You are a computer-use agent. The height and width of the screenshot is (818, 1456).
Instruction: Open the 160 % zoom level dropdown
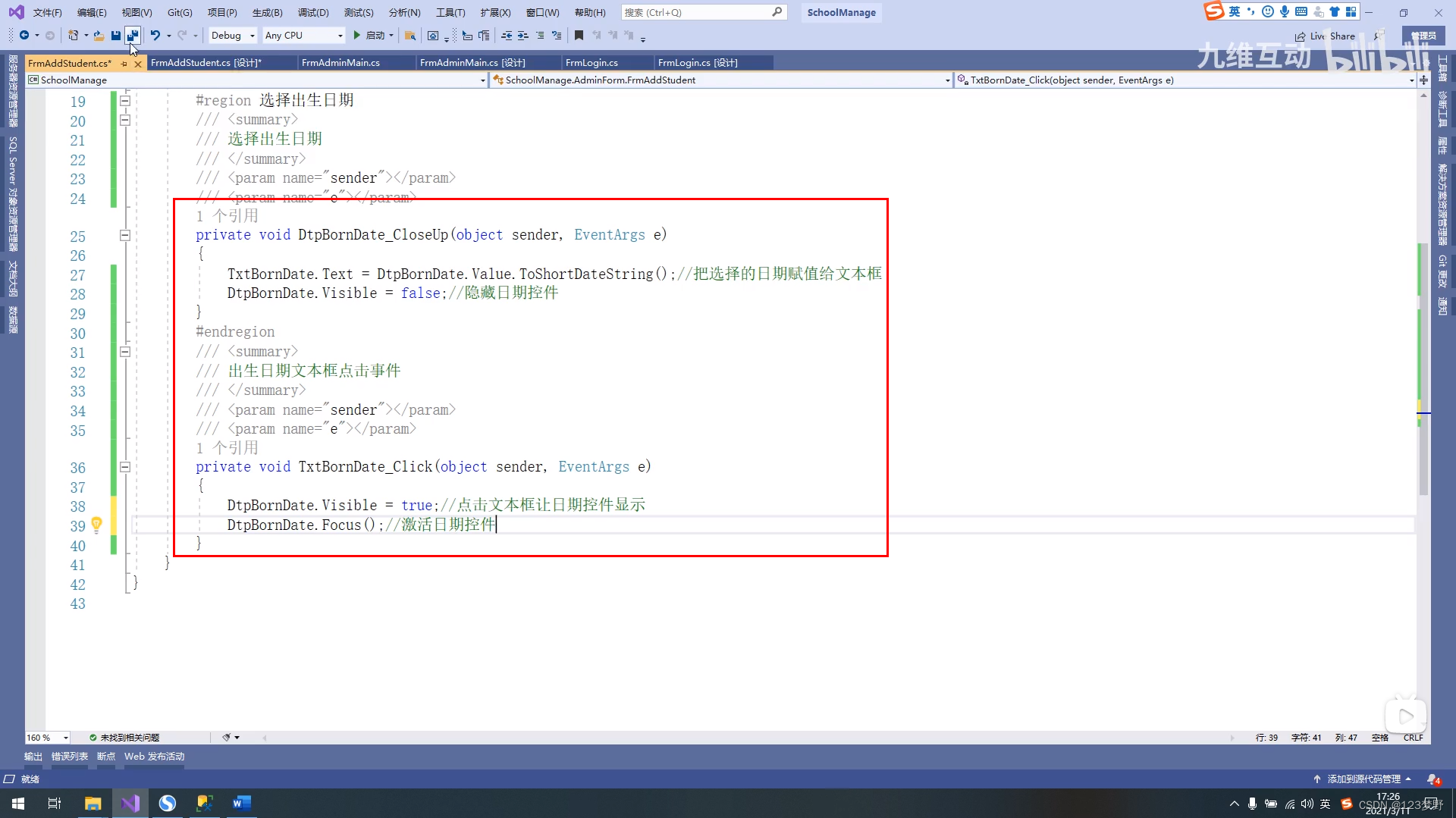[x=48, y=738]
